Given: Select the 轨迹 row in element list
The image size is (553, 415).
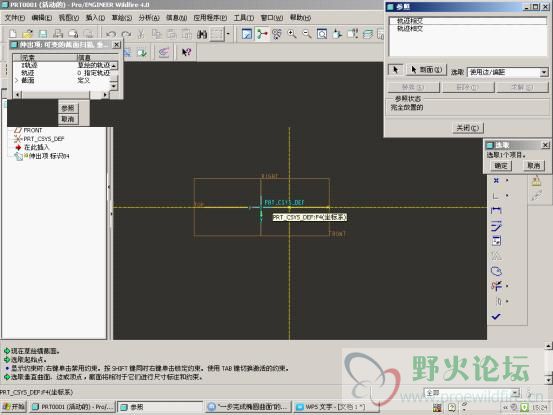Looking at the screenshot, I should (62, 73).
